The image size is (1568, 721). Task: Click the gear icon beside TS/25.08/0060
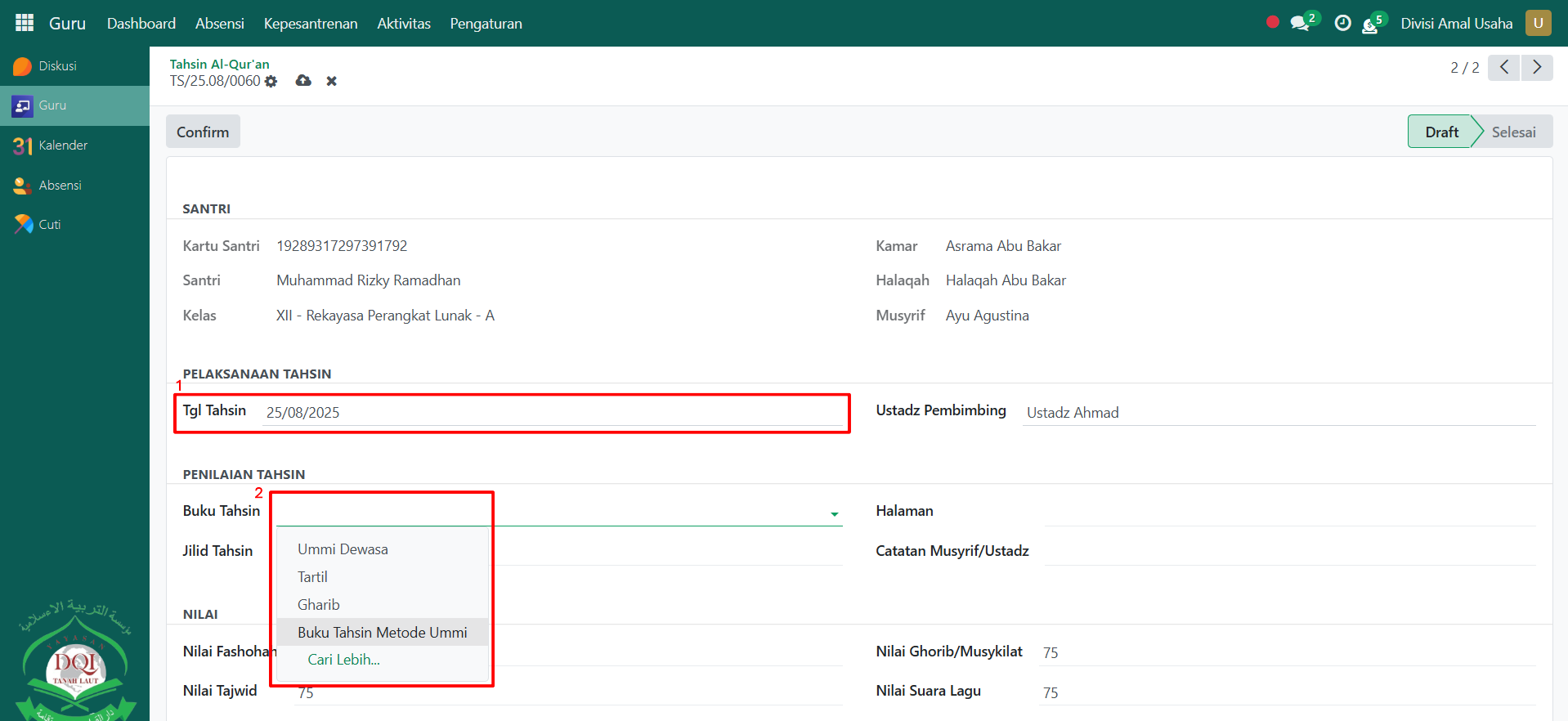pyautogui.click(x=271, y=82)
